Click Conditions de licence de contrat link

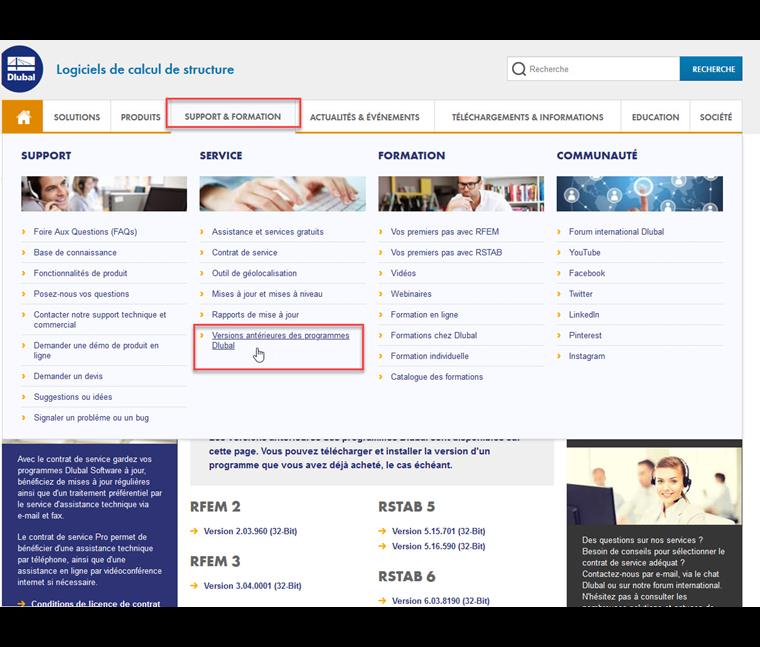pyautogui.click(x=95, y=603)
